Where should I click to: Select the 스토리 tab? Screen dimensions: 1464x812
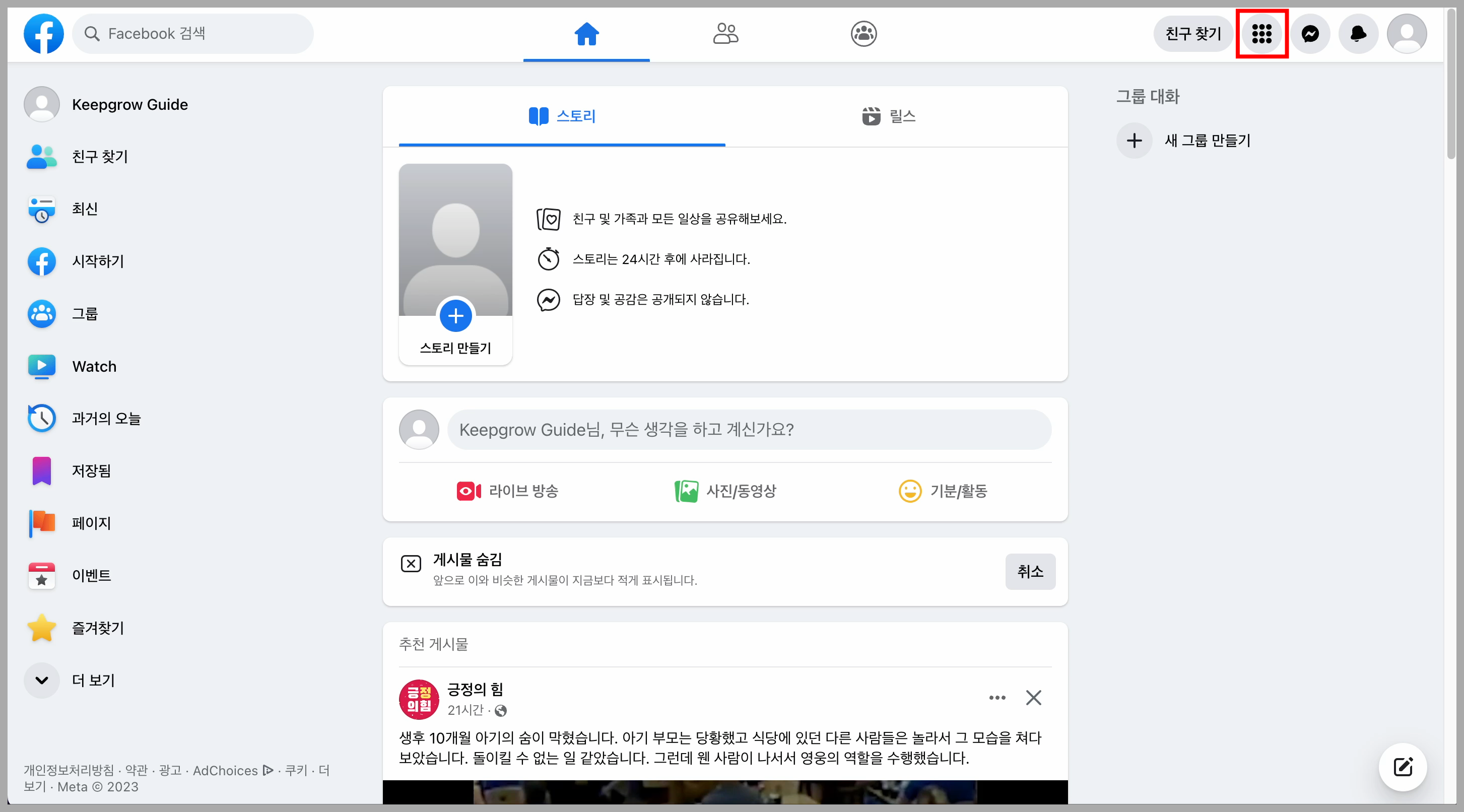tap(562, 116)
